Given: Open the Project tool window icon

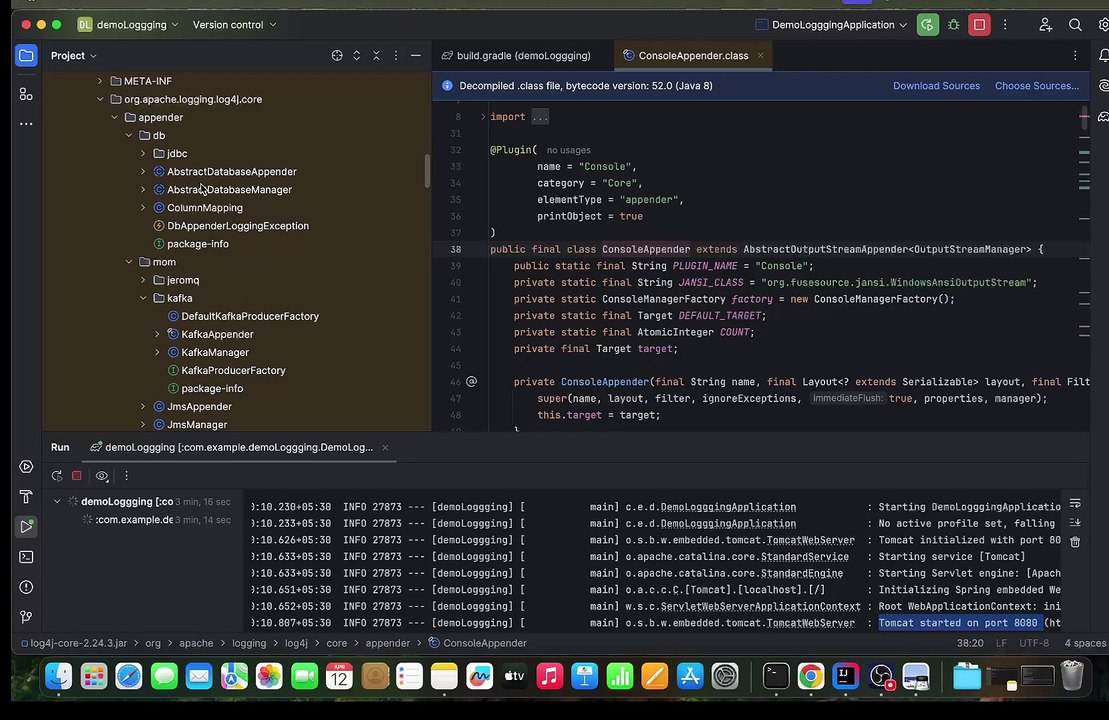Looking at the screenshot, I should (26, 55).
